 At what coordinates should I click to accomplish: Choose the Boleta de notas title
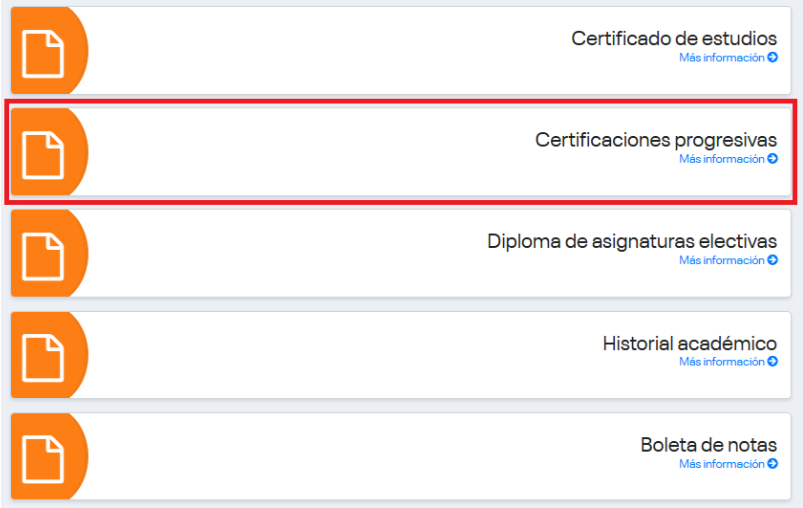coord(708,445)
